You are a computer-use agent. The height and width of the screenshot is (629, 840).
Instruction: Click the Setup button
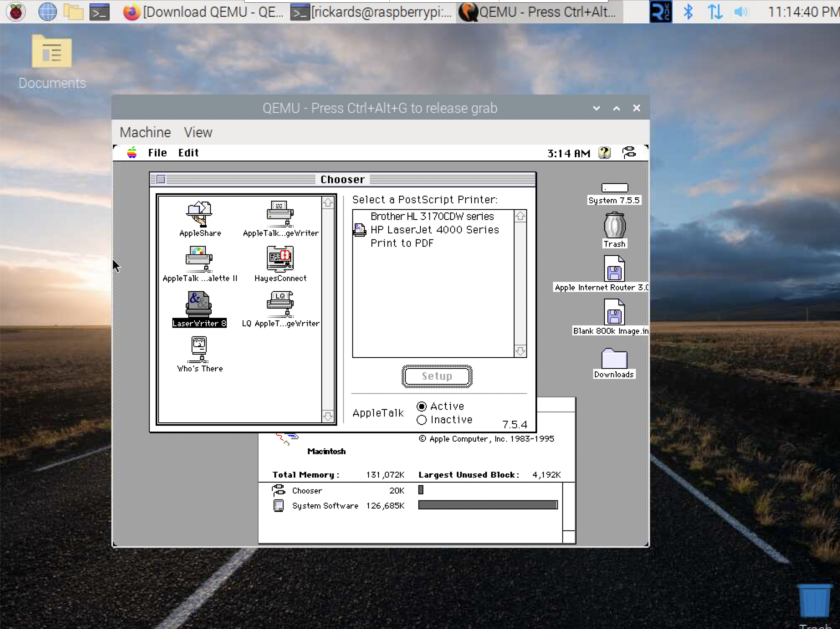point(437,376)
